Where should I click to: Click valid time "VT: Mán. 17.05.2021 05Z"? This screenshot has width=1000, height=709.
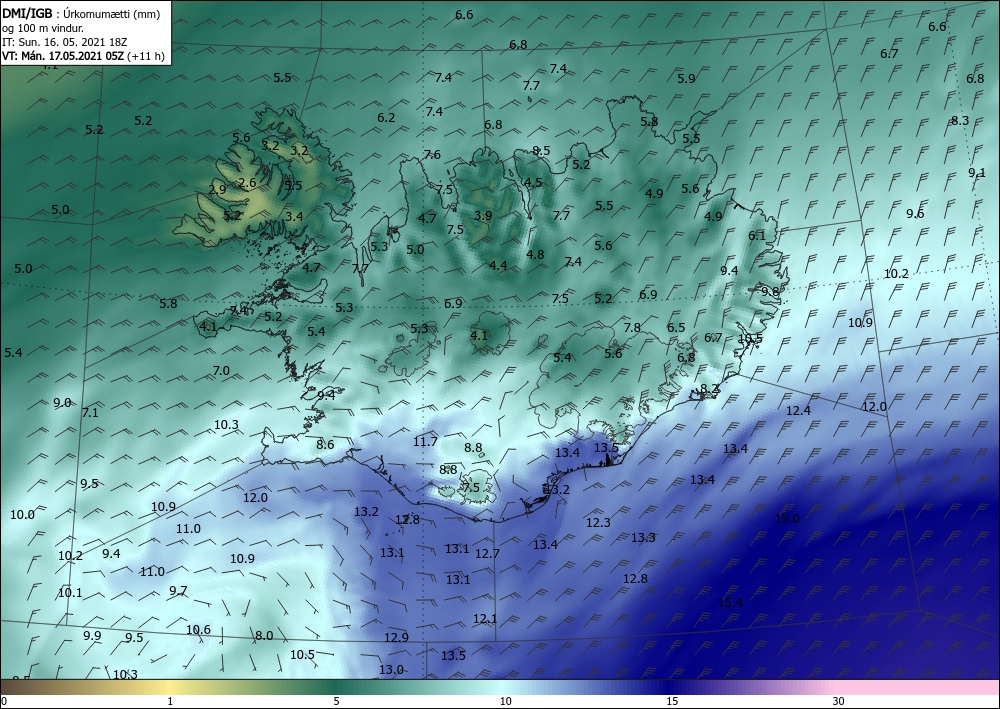click(64, 56)
